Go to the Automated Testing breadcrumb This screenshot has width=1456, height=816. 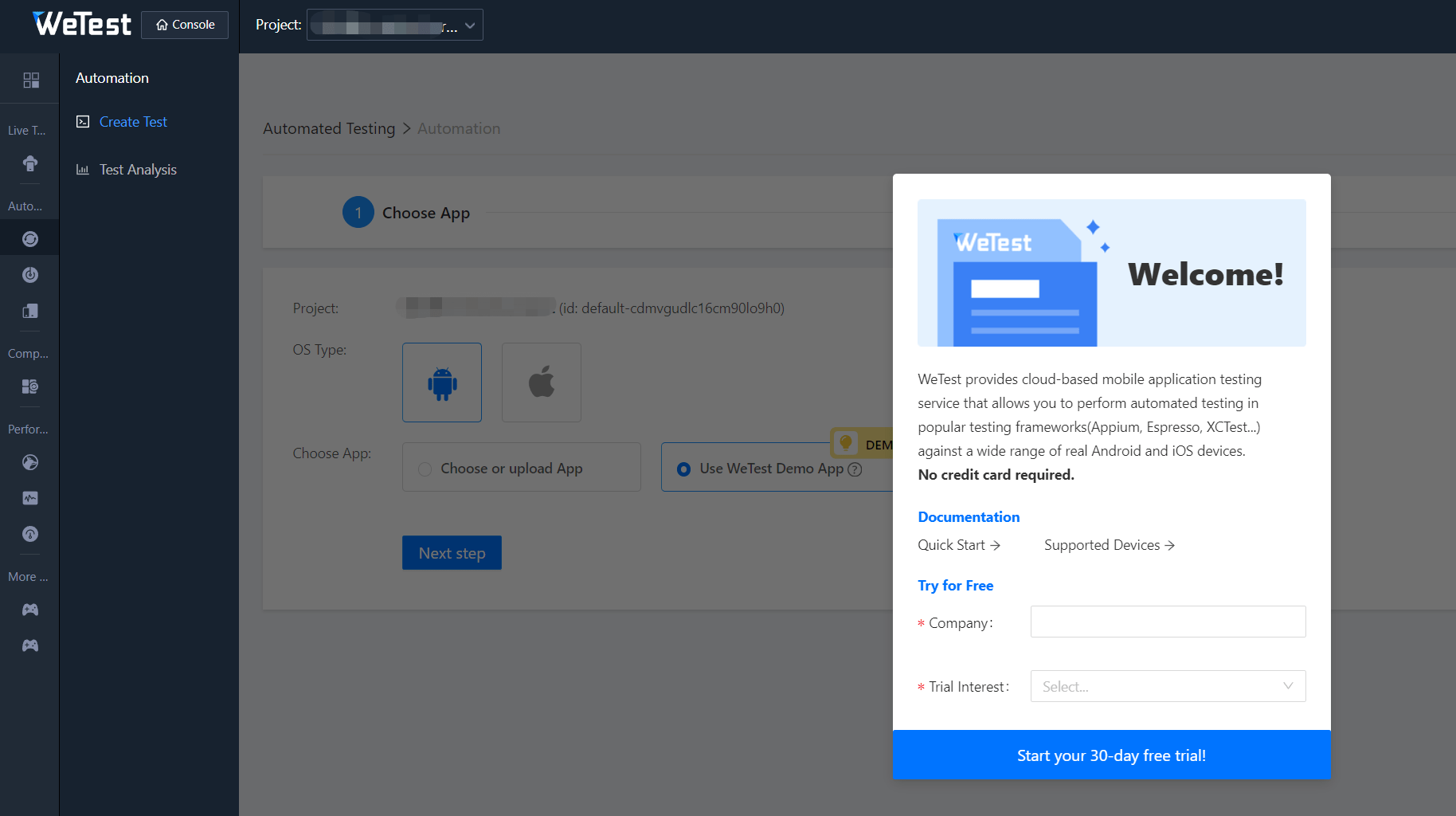[x=329, y=128]
